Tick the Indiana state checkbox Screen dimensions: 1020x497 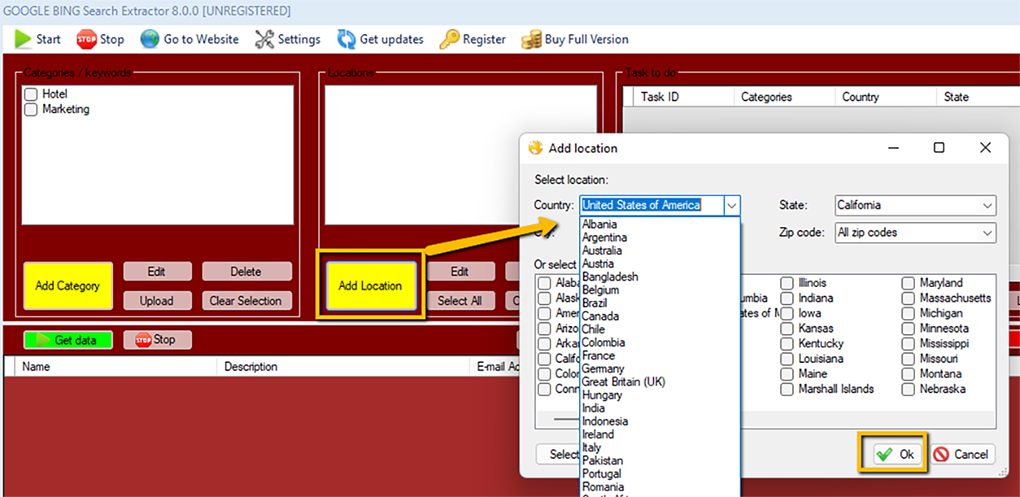click(x=786, y=298)
